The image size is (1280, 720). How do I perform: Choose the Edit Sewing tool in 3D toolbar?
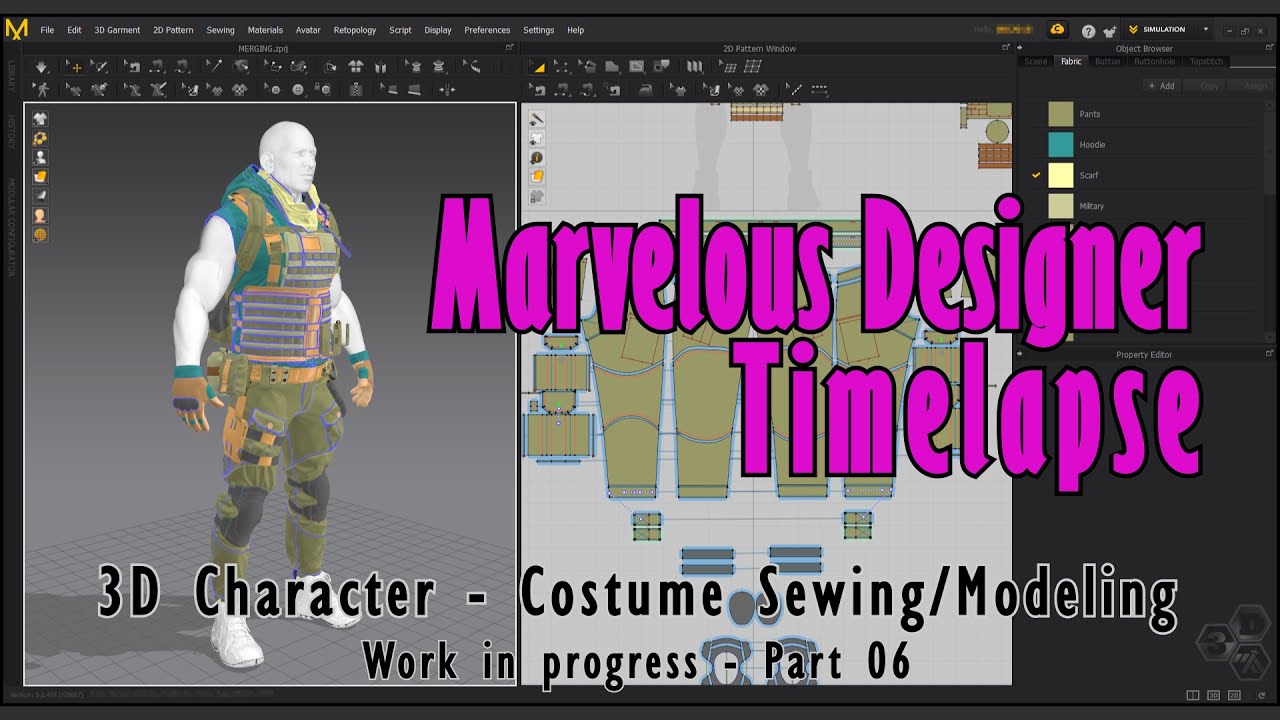131,67
